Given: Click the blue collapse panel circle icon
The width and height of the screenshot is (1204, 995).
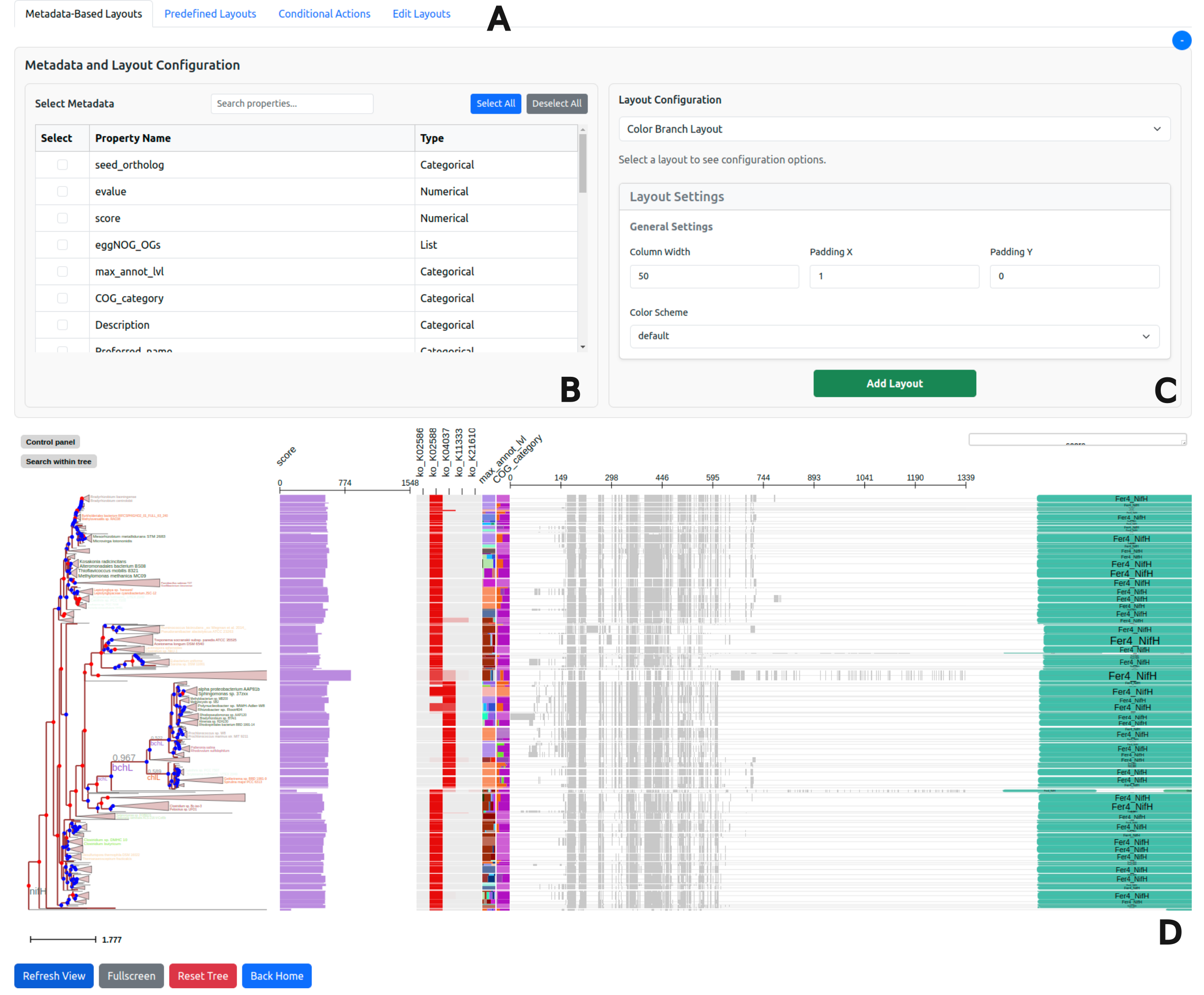Looking at the screenshot, I should (1181, 41).
